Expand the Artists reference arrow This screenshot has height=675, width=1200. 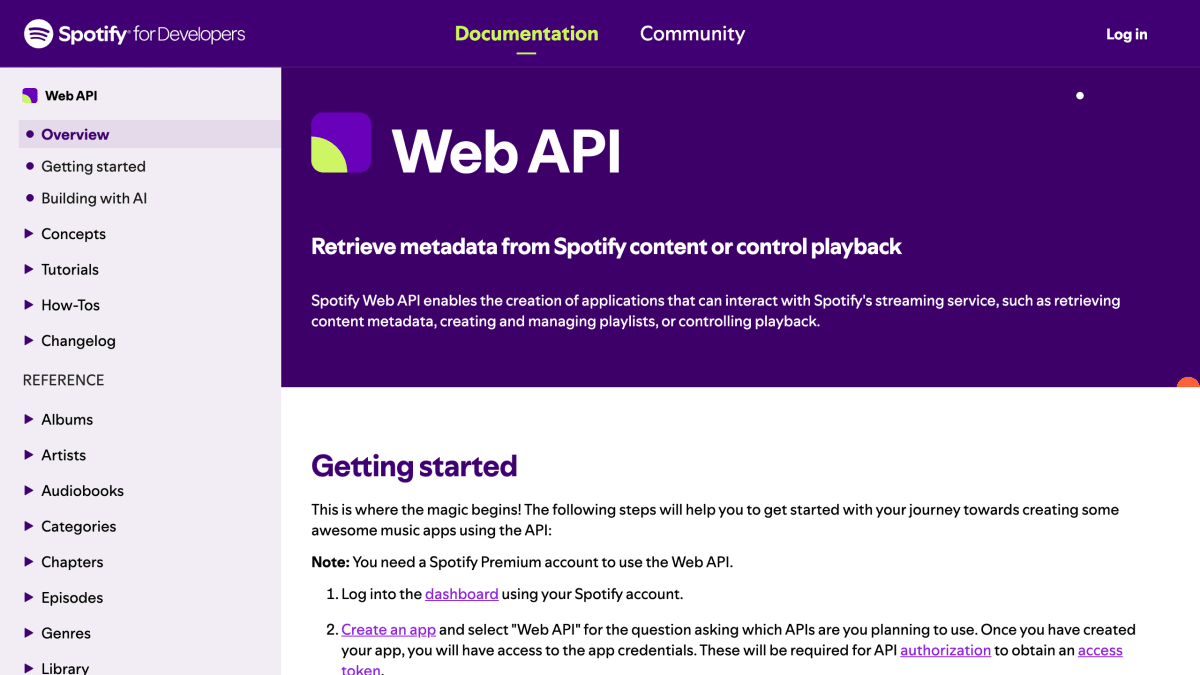(x=29, y=455)
